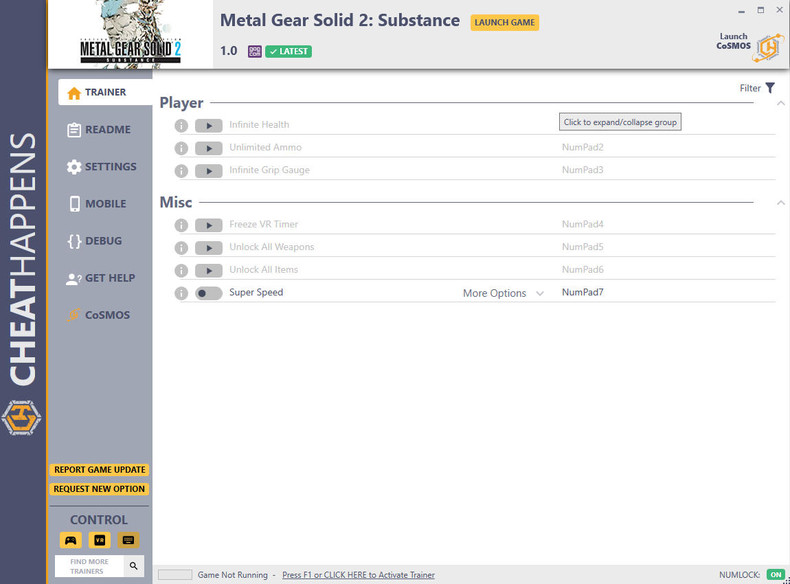Open the README tab
Viewport: 790px width, 584px height.
[99, 129]
